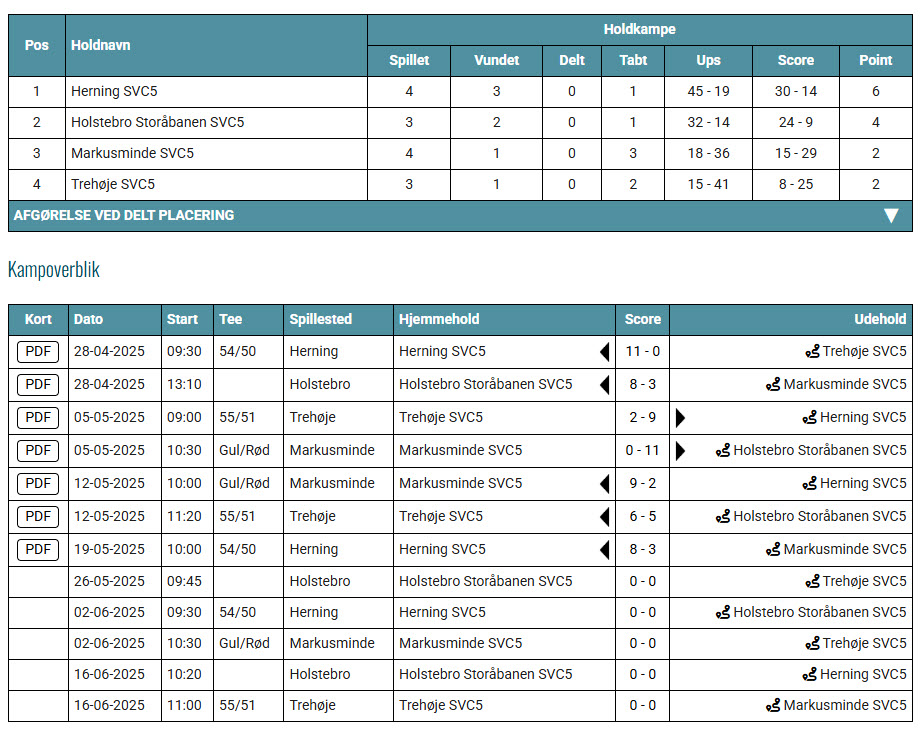Click the icon beside Holstebro Storåbanen SVC5 on 02-06-2025
This screenshot has width=924, height=732.
click(723, 613)
